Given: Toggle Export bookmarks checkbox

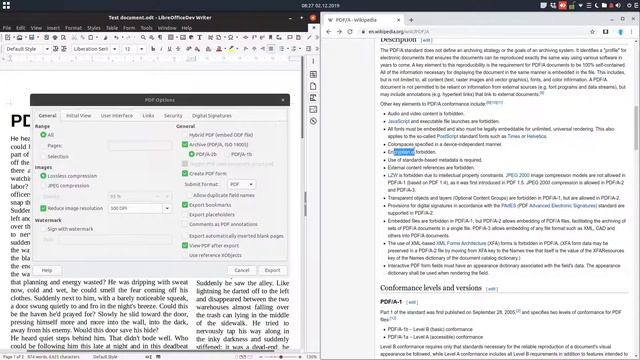Looking at the screenshot, I should 185,205.
